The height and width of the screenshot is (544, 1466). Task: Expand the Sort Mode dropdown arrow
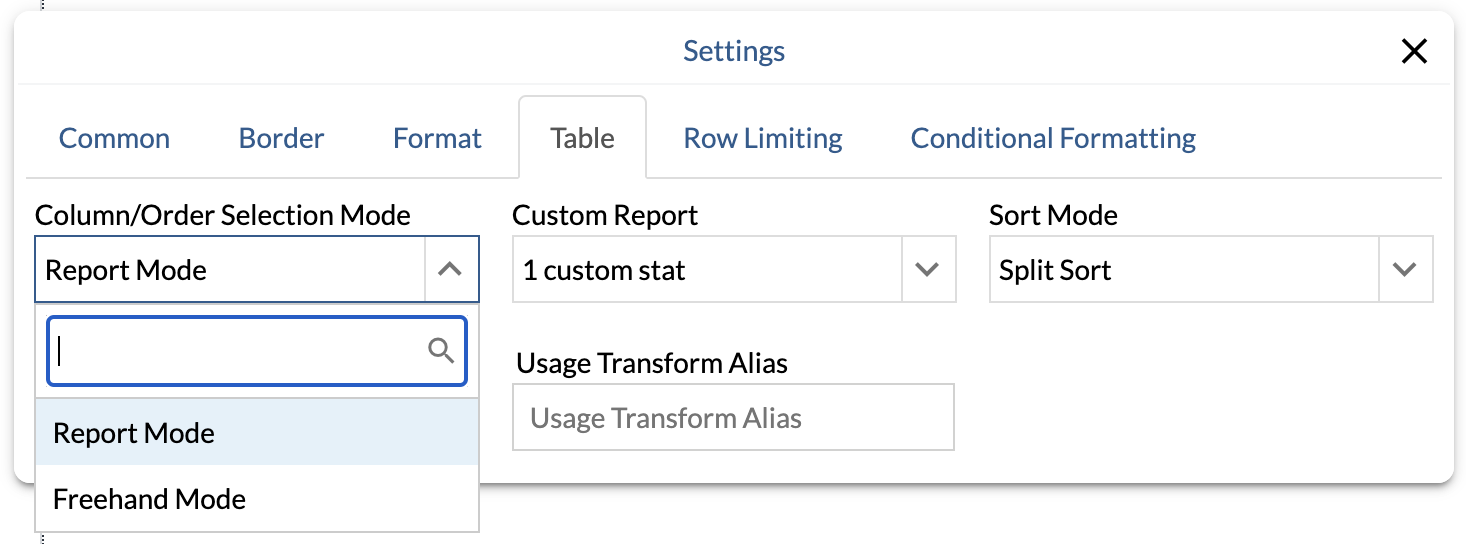tap(1405, 270)
